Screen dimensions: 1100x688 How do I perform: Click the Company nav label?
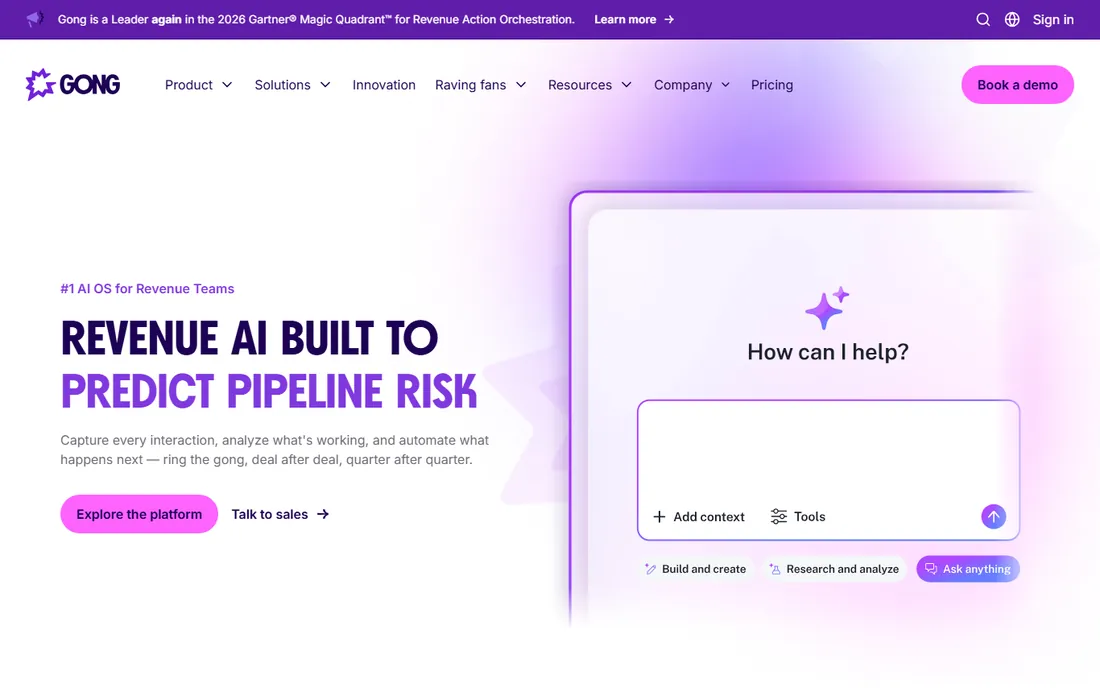click(683, 85)
